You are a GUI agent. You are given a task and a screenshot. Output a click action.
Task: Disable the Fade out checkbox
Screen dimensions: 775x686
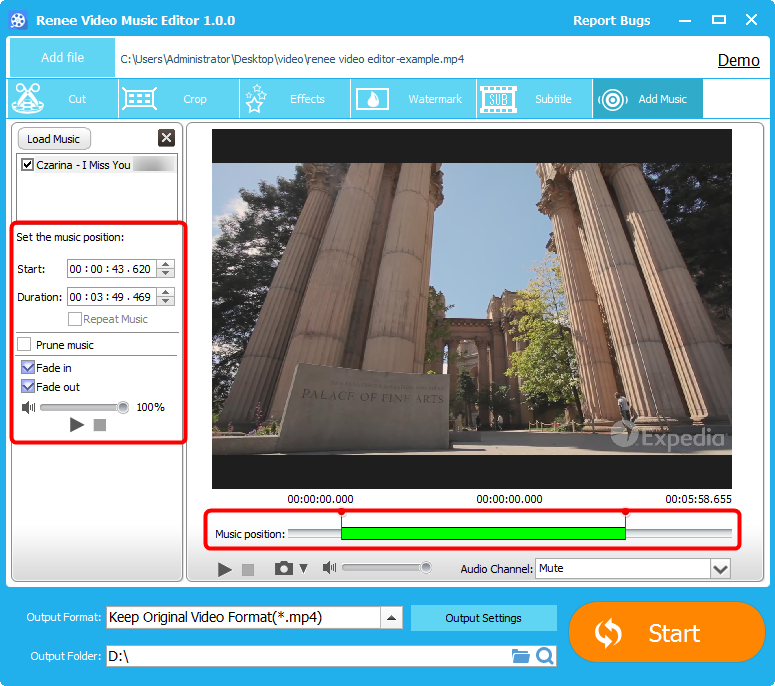point(28,387)
